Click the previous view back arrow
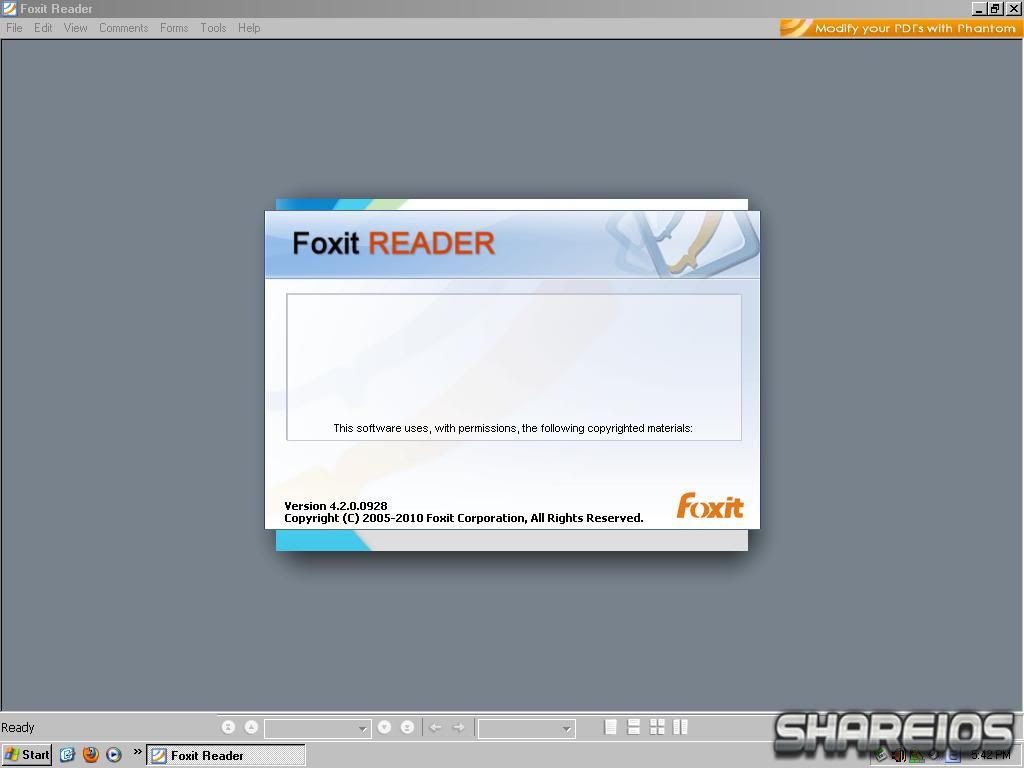The image size is (1024, 768). pos(436,727)
